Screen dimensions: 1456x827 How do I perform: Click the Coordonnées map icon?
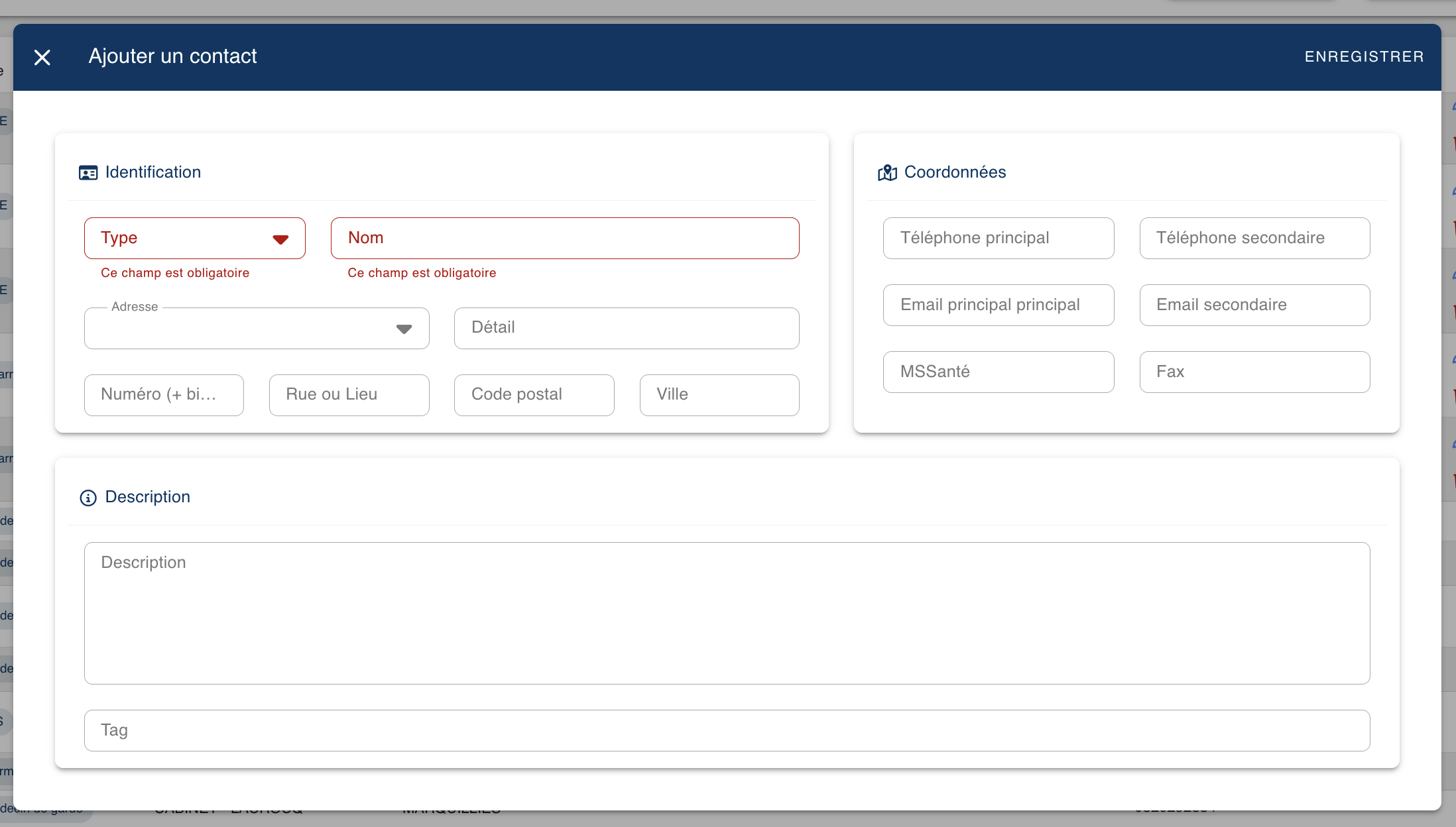887,173
